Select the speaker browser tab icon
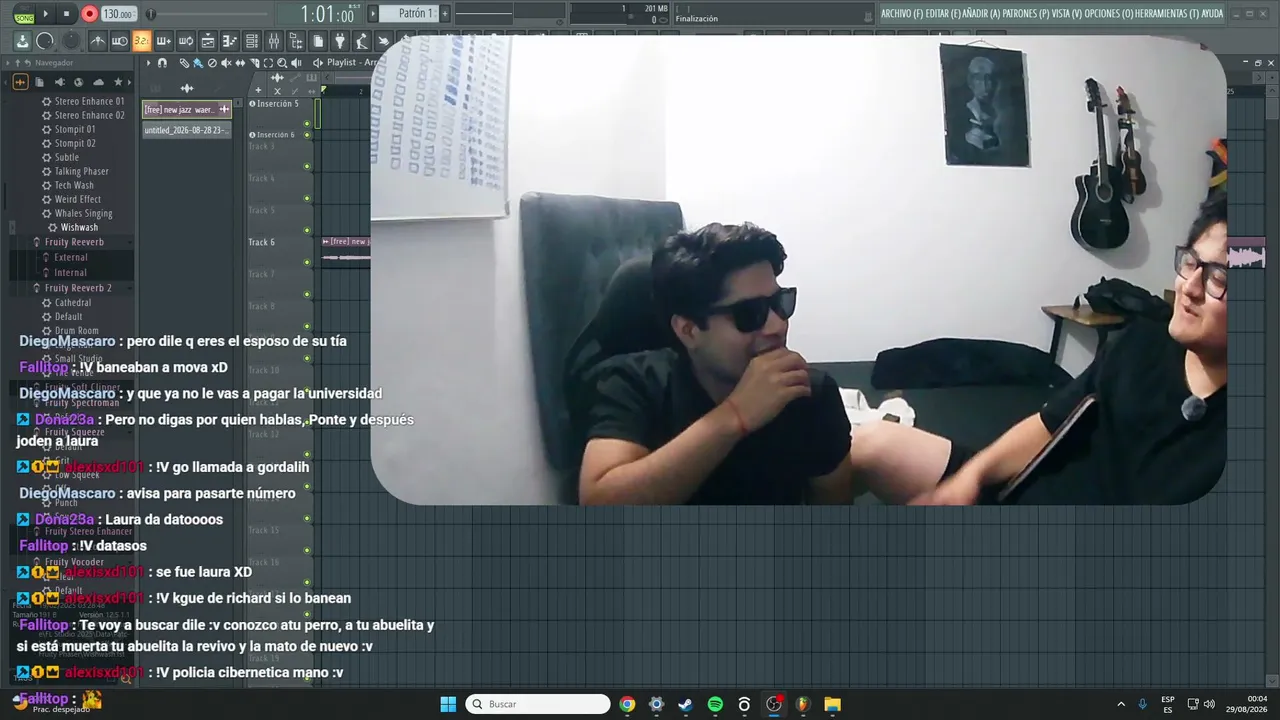This screenshot has height=720, width=1280. pos(60,82)
